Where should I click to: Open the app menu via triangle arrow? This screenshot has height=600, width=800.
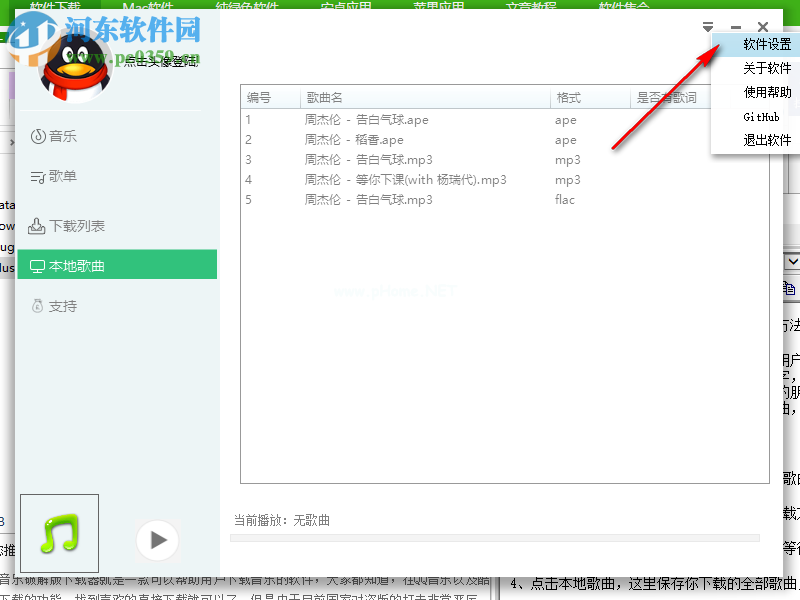click(707, 27)
